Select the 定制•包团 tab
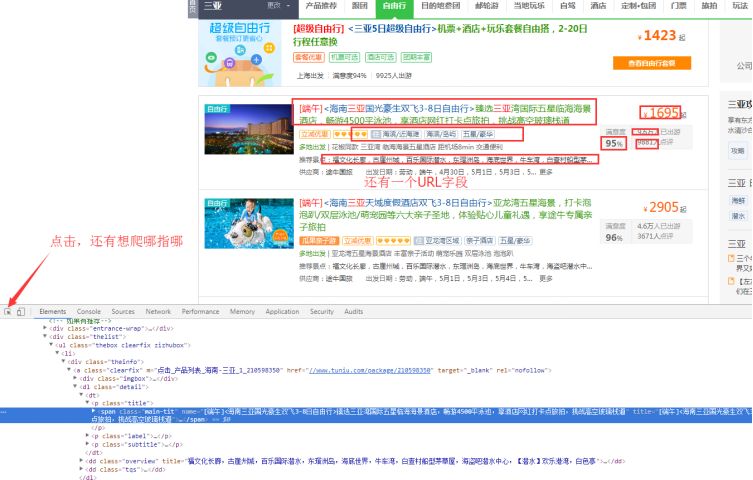 tap(638, 6)
